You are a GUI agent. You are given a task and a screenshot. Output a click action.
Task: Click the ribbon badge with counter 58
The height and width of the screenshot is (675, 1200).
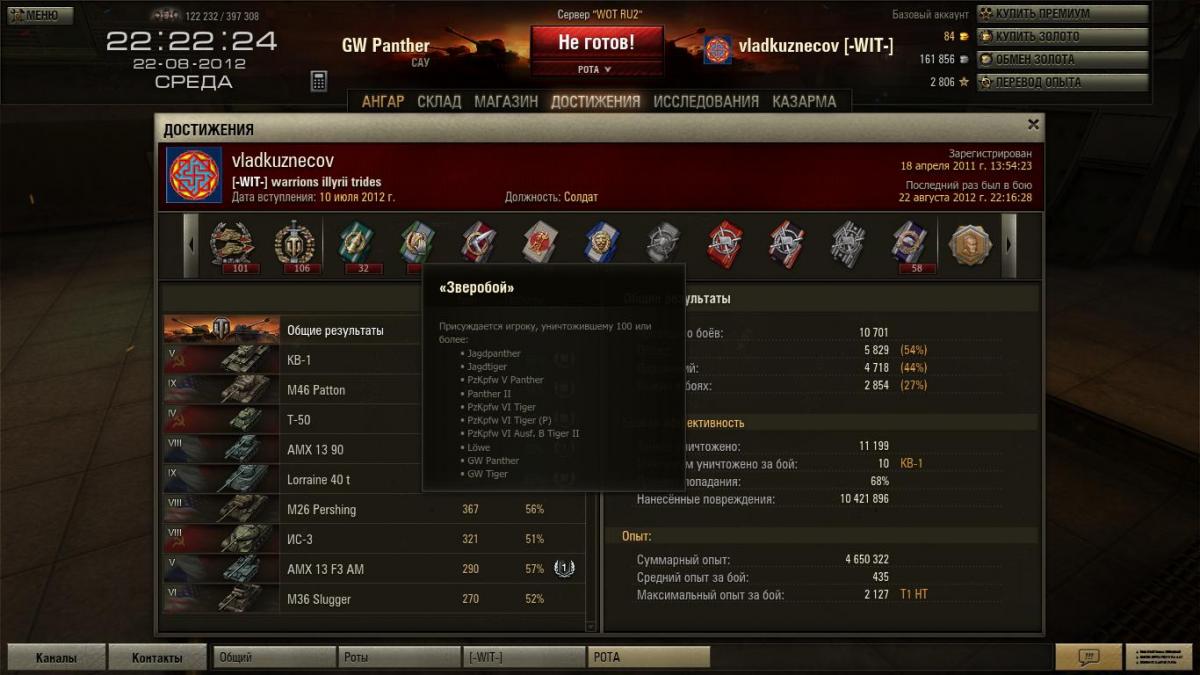coord(909,245)
